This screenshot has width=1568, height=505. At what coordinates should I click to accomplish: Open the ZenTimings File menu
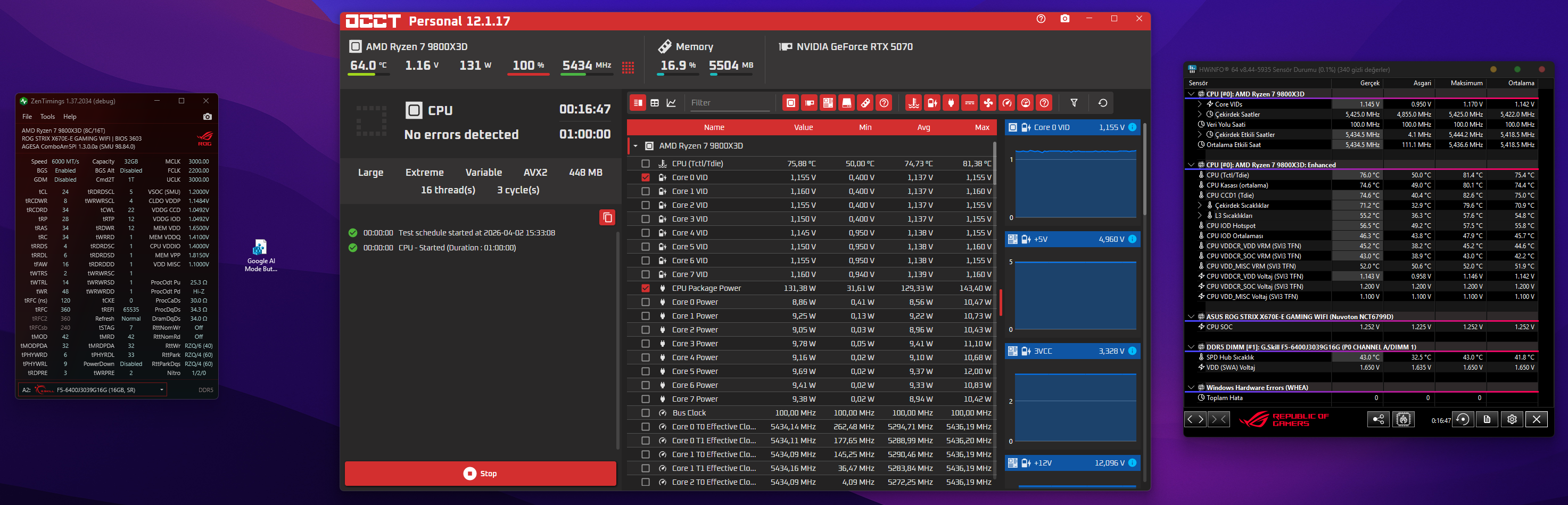pos(27,116)
